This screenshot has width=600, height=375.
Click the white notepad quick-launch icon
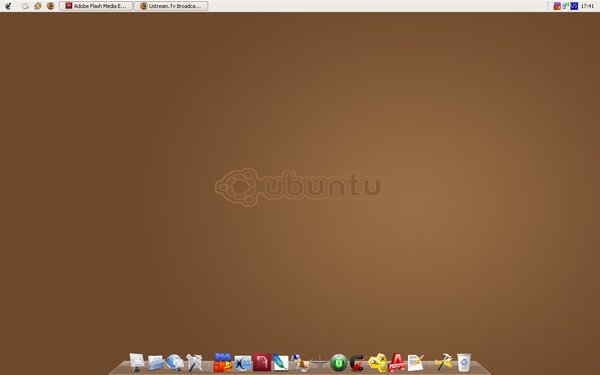25,6
